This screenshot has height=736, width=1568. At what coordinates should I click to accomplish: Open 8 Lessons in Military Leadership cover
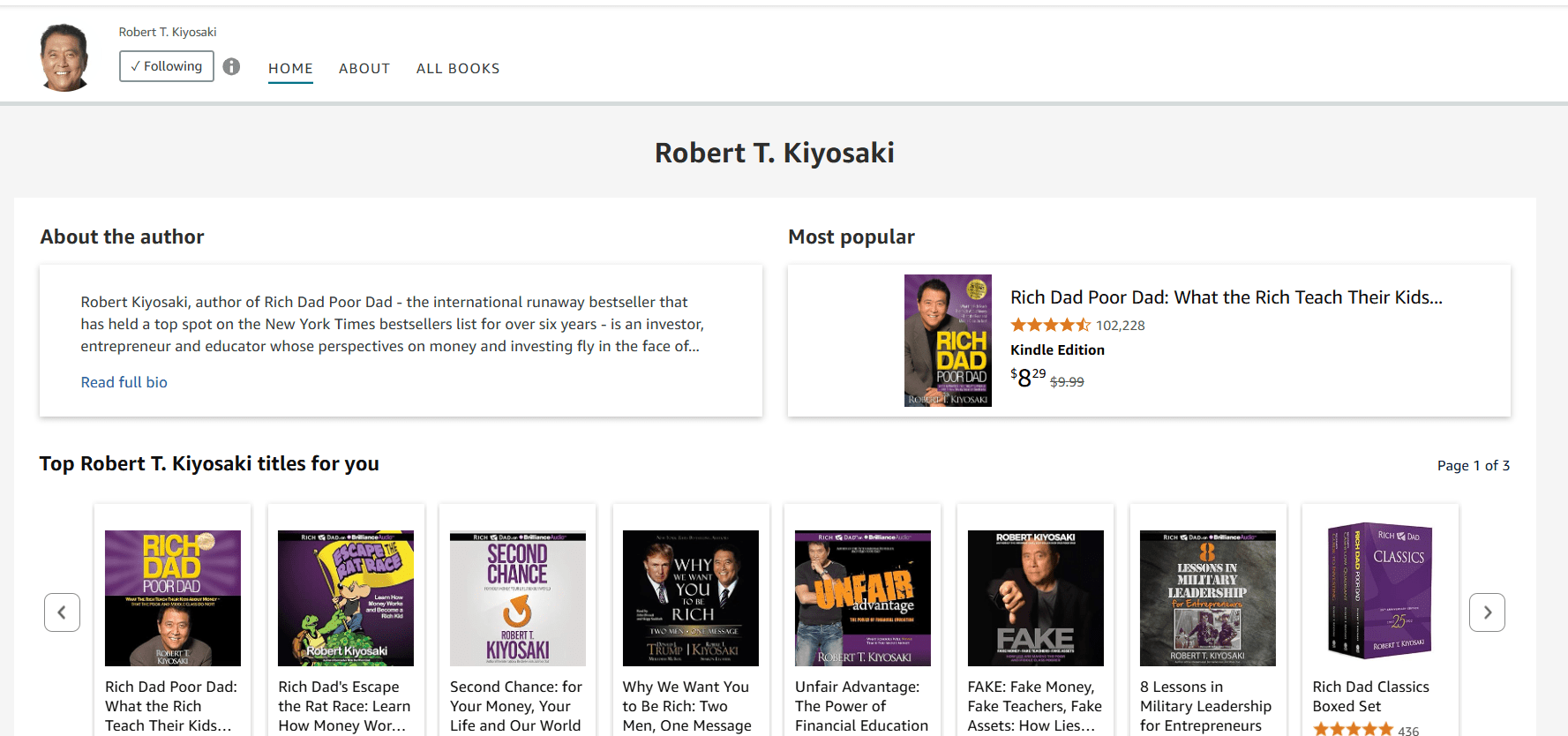click(1208, 598)
